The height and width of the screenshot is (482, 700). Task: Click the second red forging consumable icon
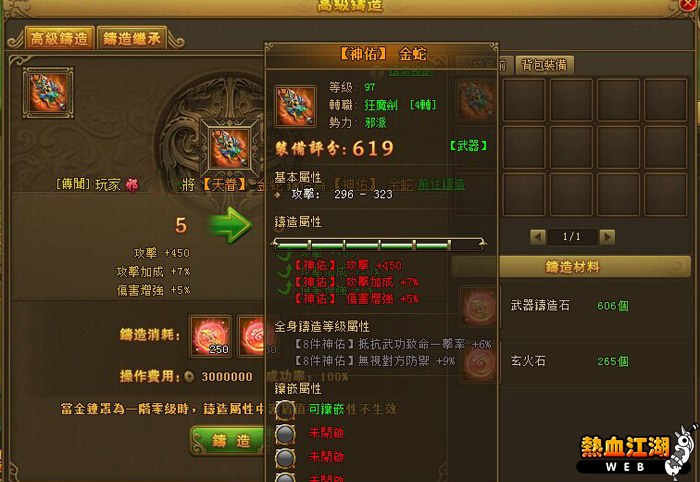(x=254, y=337)
